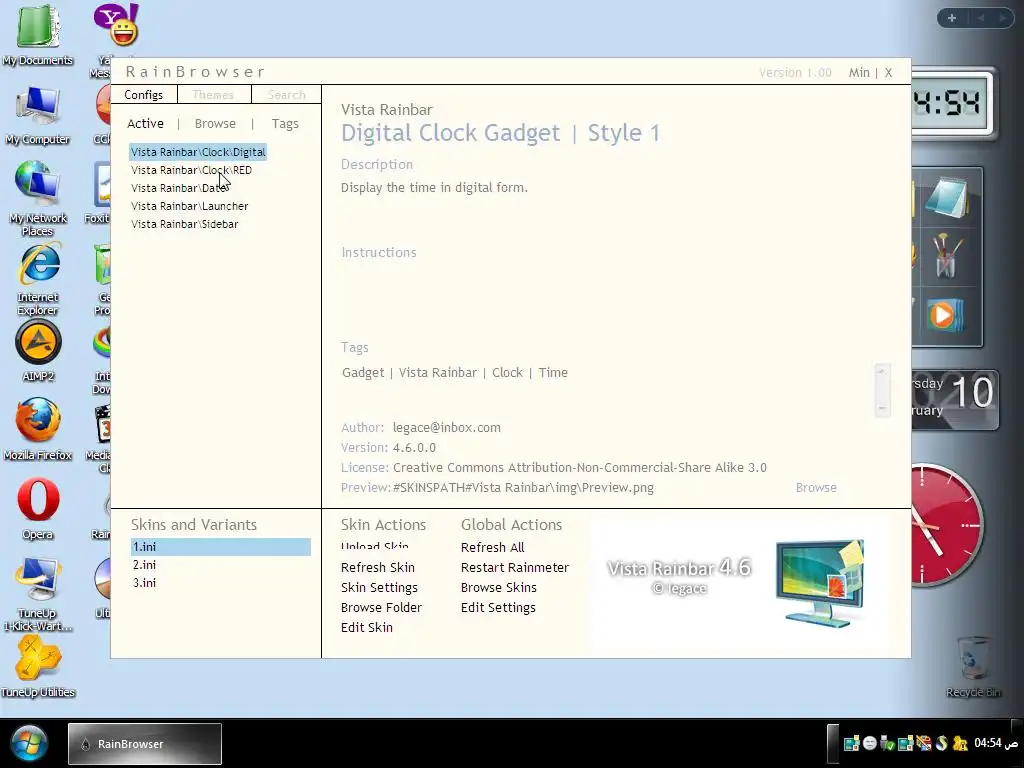This screenshot has width=1024, height=768.
Task: Click the Vista Rainbar tag
Action: pos(438,373)
